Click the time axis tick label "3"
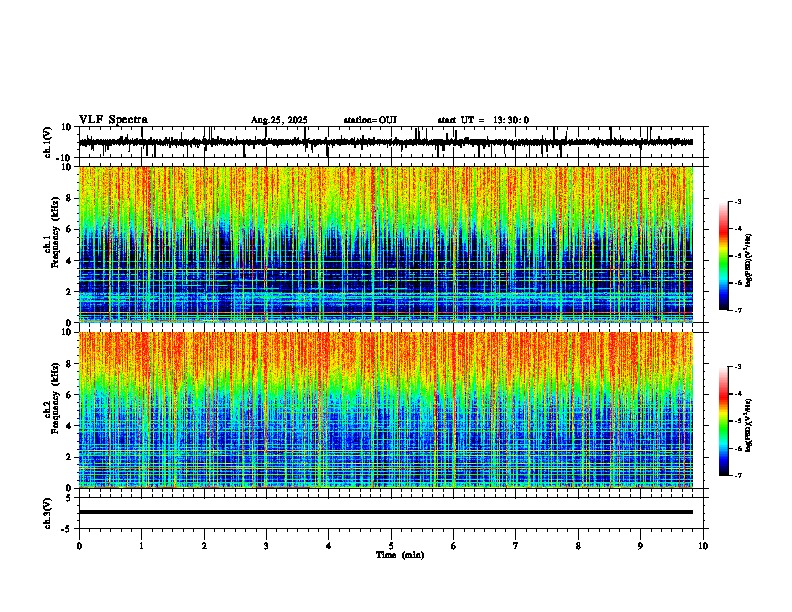Screen dimensions: 792x612 pos(266,546)
